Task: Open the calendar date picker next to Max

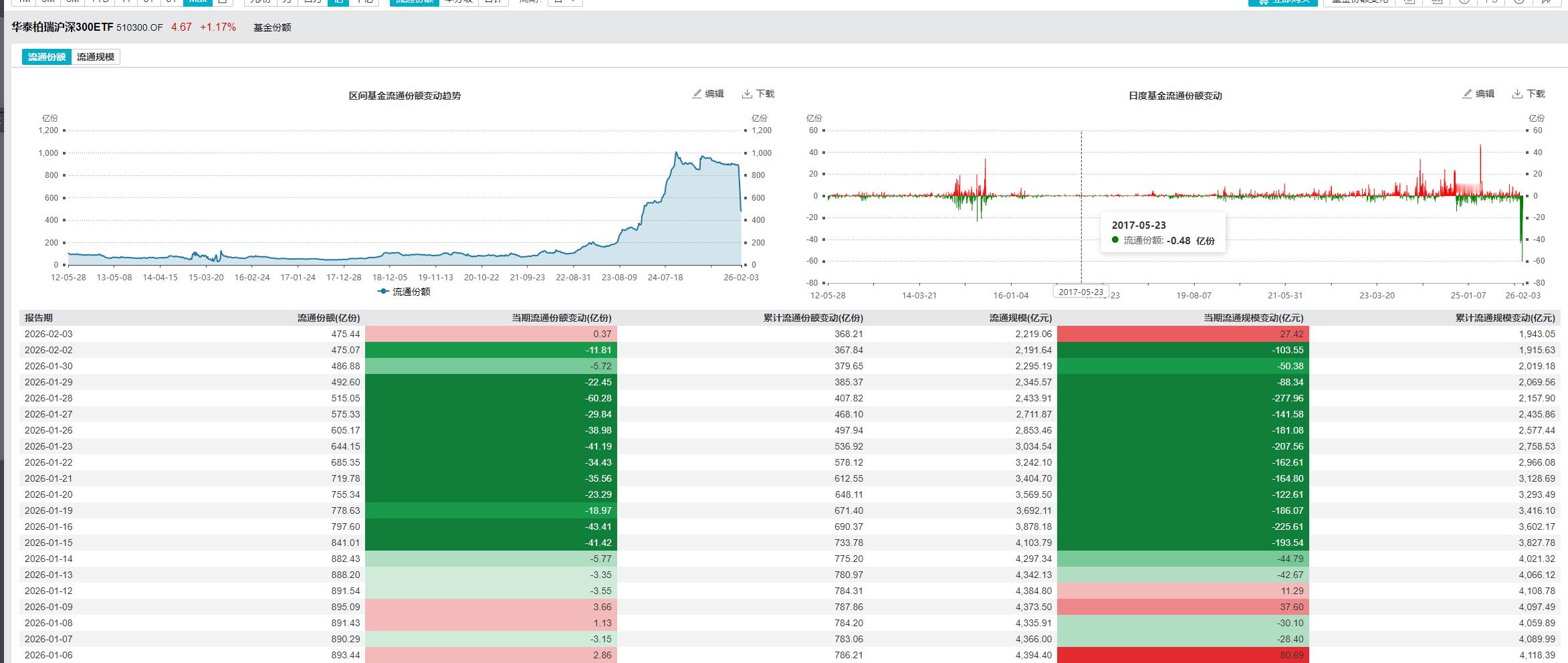Action: (x=223, y=2)
